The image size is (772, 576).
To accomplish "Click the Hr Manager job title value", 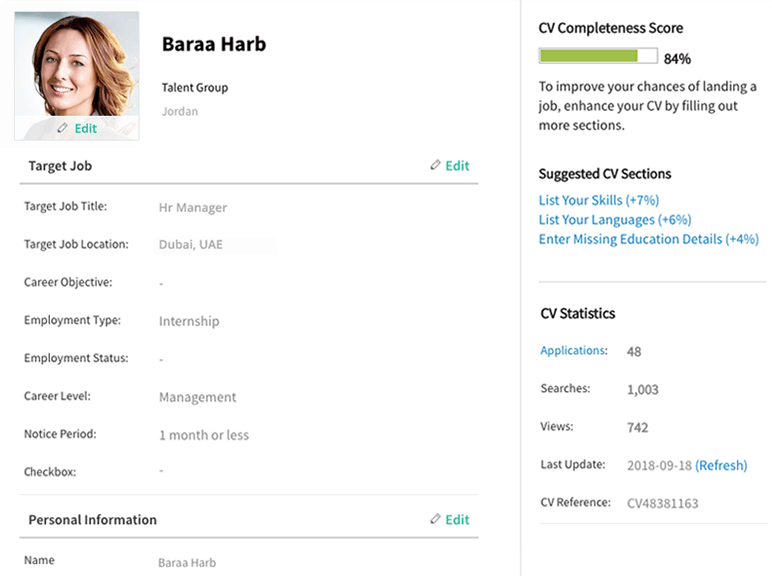I will (193, 208).
